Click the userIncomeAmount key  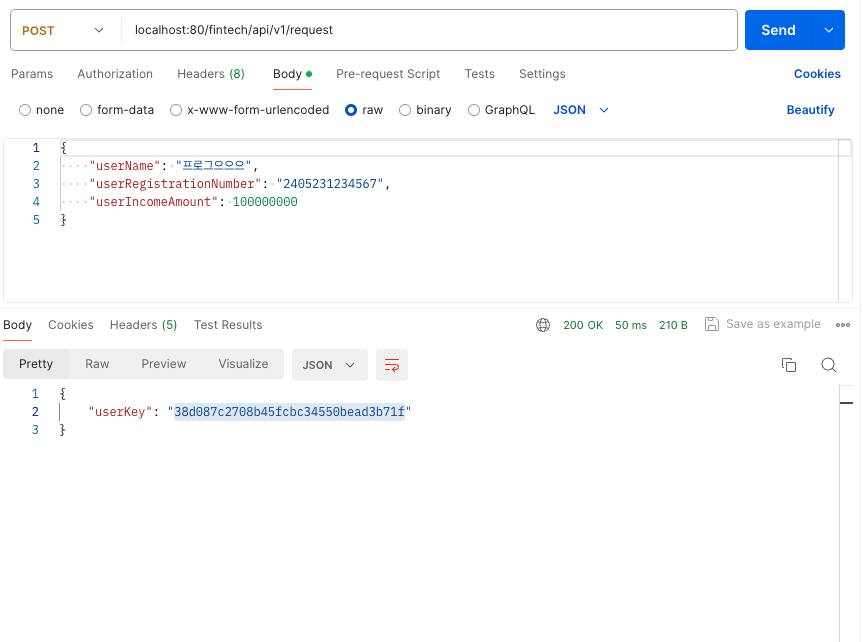point(154,202)
